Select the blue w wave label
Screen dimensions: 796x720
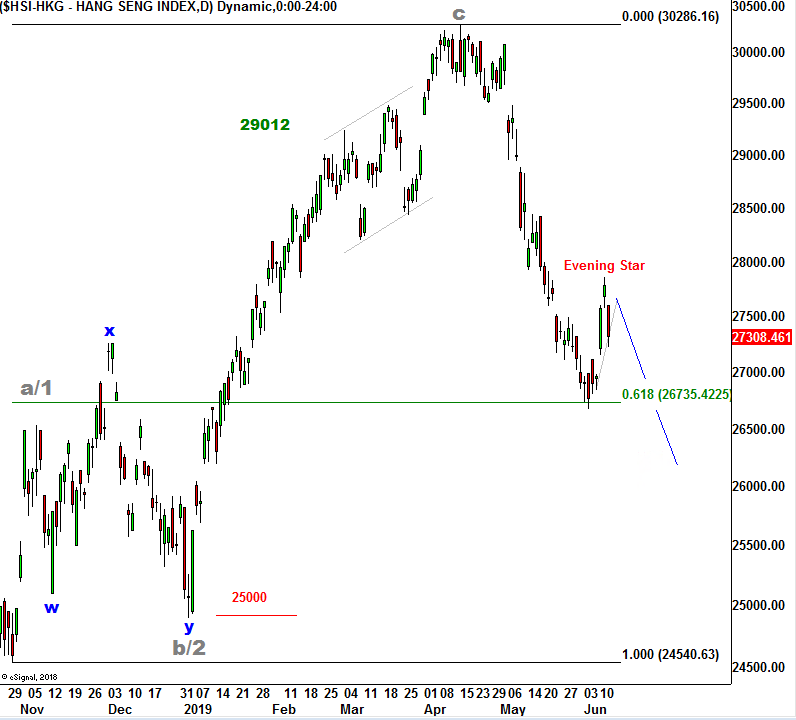click(51, 606)
